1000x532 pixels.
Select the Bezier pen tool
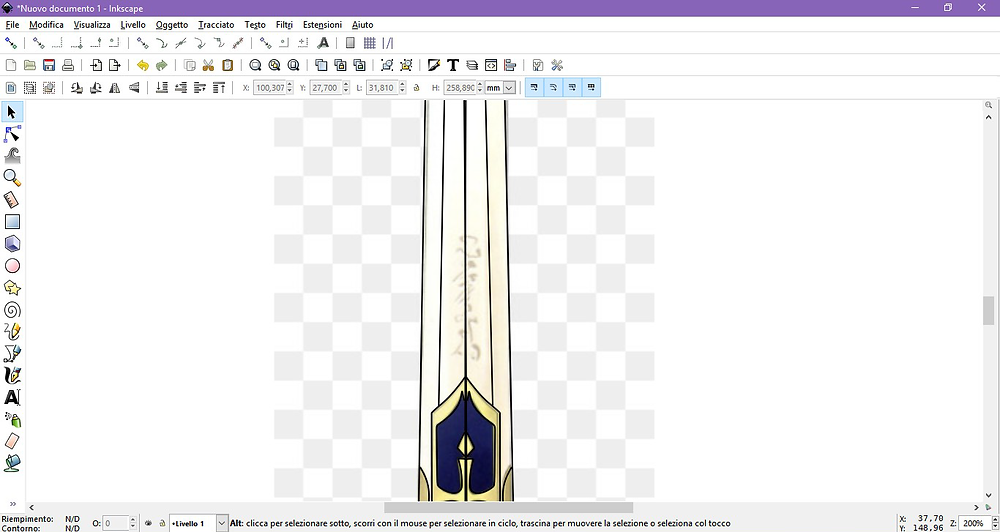tap(12, 353)
